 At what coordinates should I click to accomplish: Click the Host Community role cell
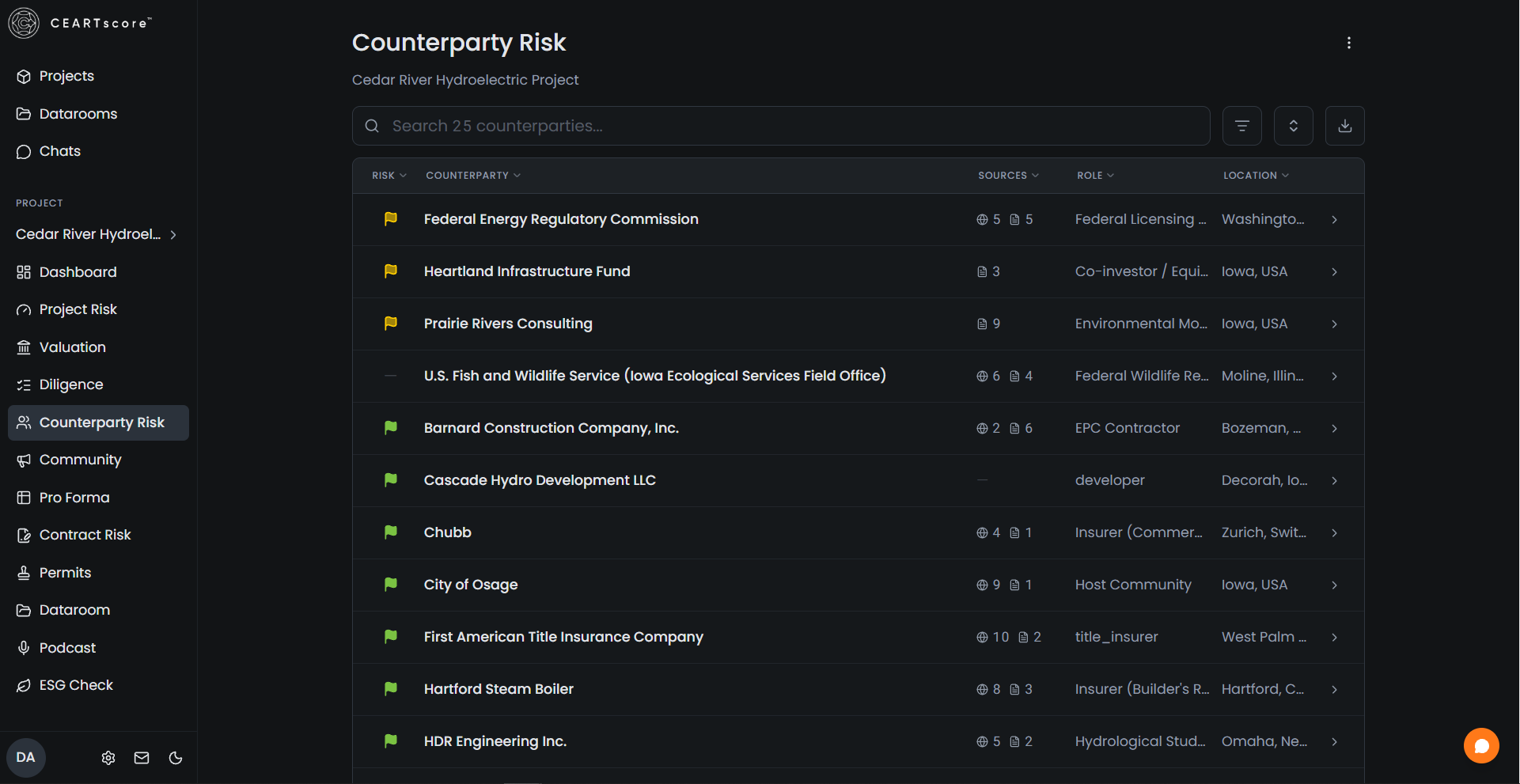(x=1132, y=585)
